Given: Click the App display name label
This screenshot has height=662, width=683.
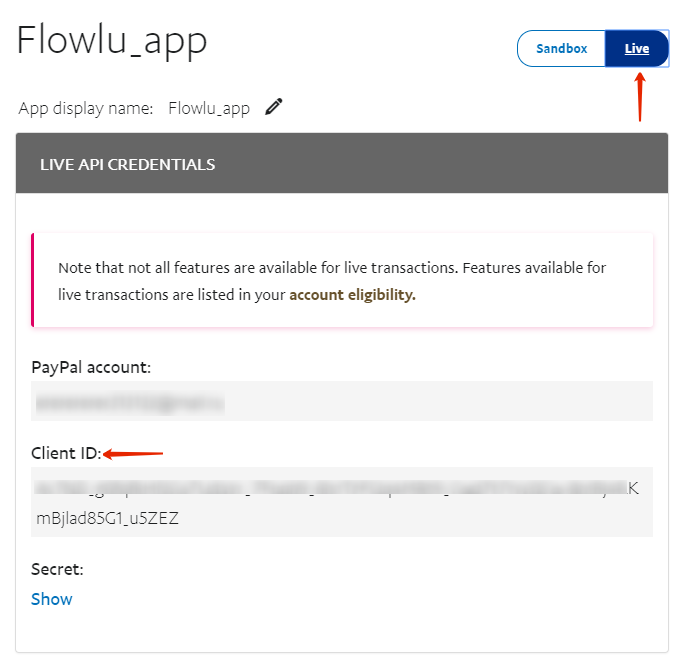Looking at the screenshot, I should click(x=86, y=108).
